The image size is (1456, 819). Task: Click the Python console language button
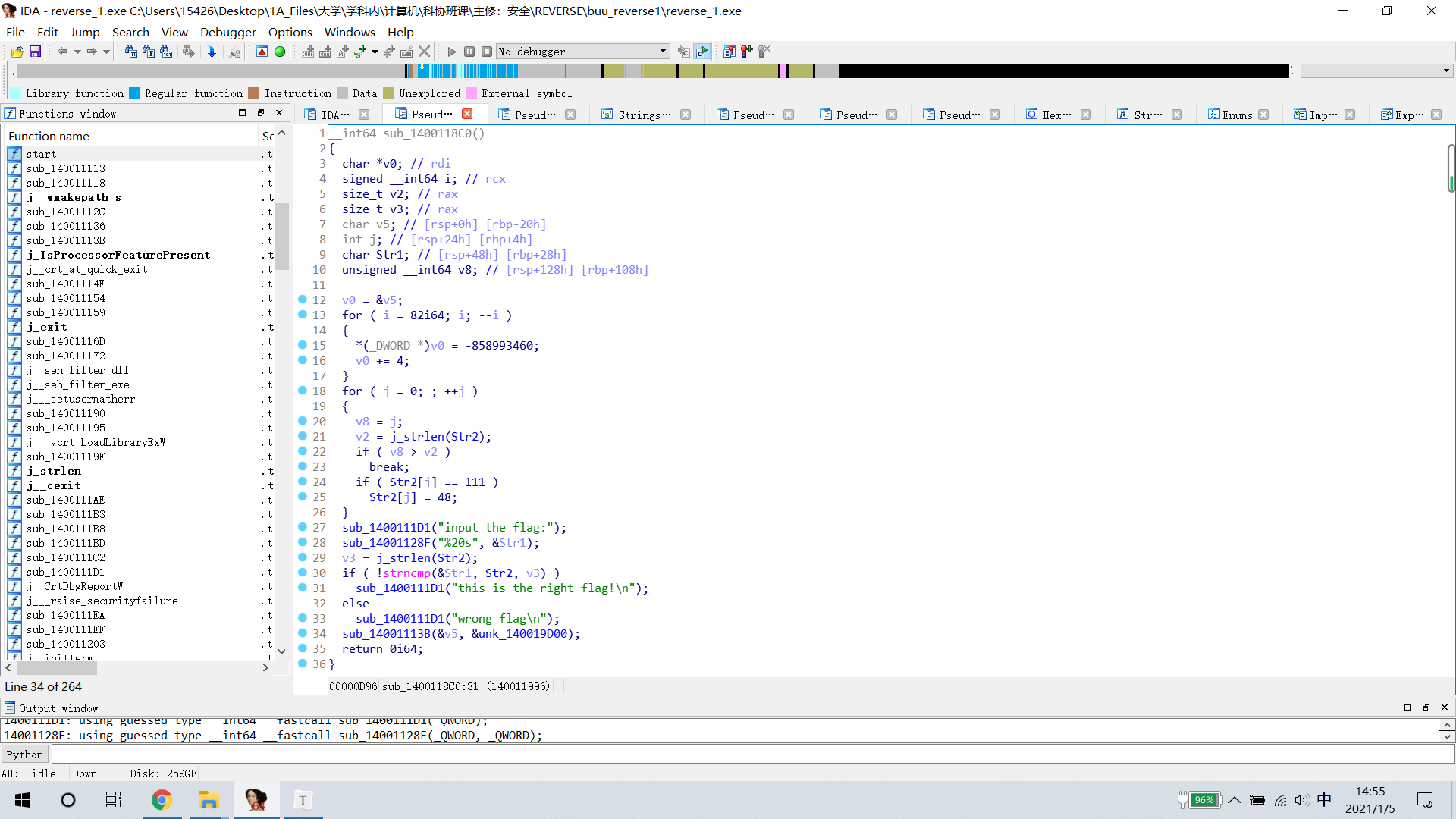tap(25, 755)
